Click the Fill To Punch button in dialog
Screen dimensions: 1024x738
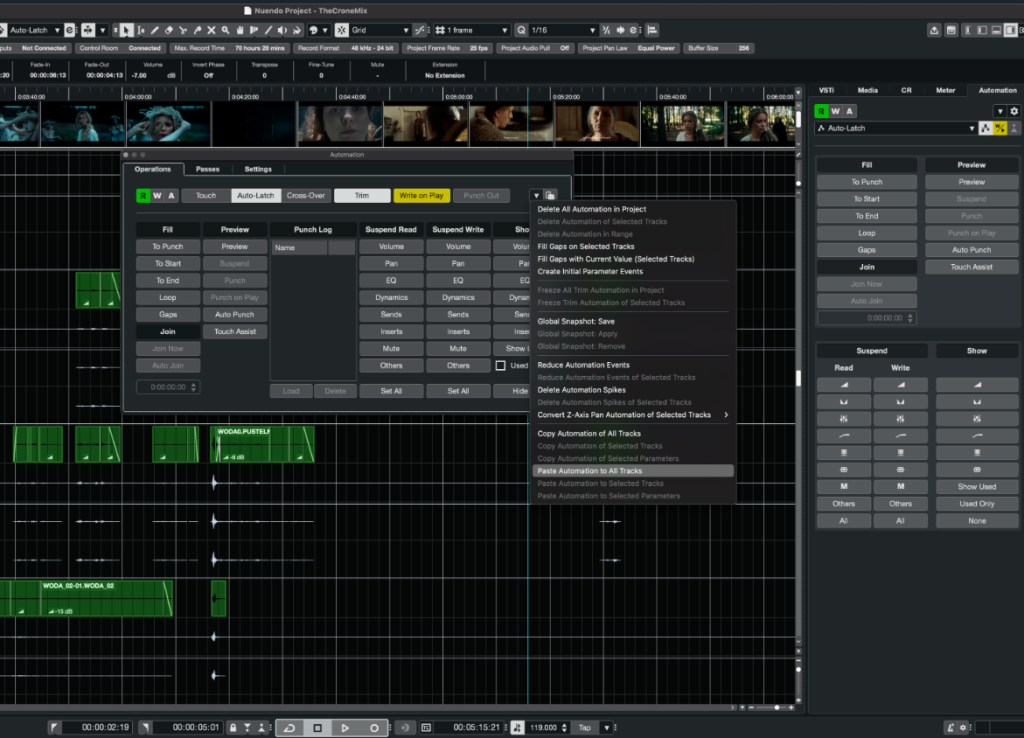[x=167, y=246]
